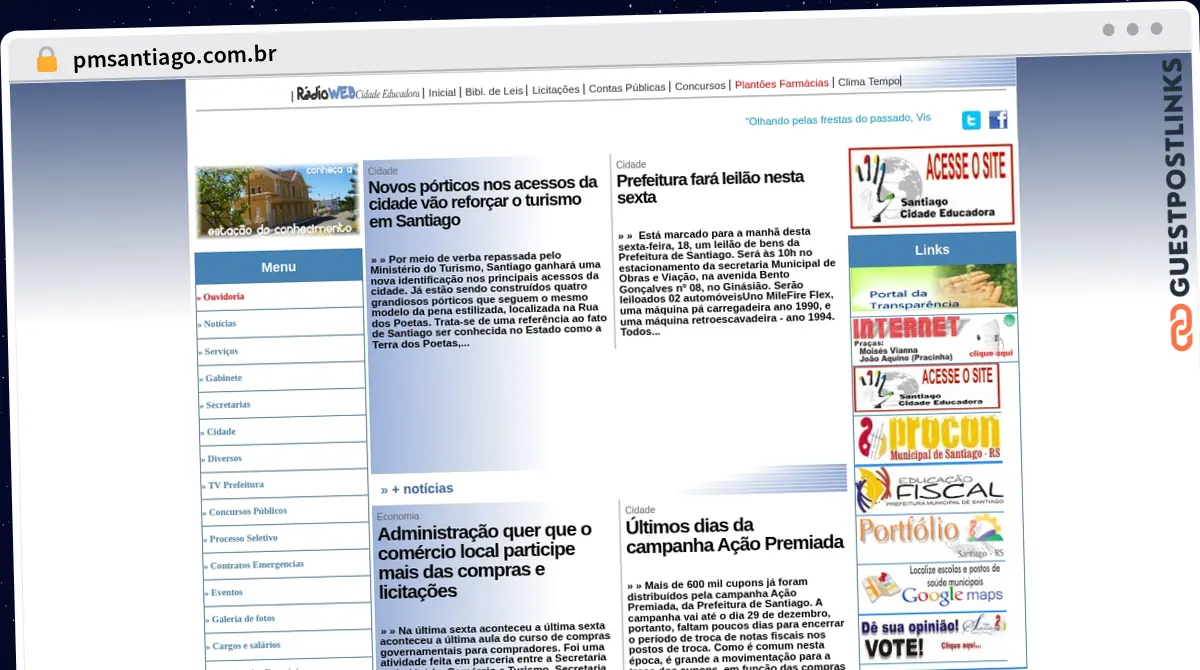Open Plantões Farmácias link
The image size is (1200, 670).
[x=782, y=84]
